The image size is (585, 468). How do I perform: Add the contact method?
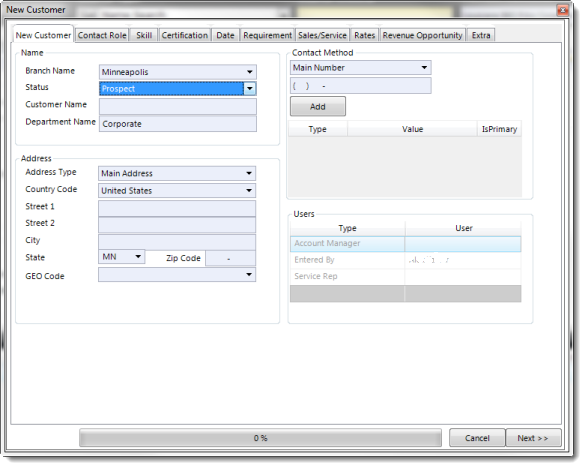[318, 107]
